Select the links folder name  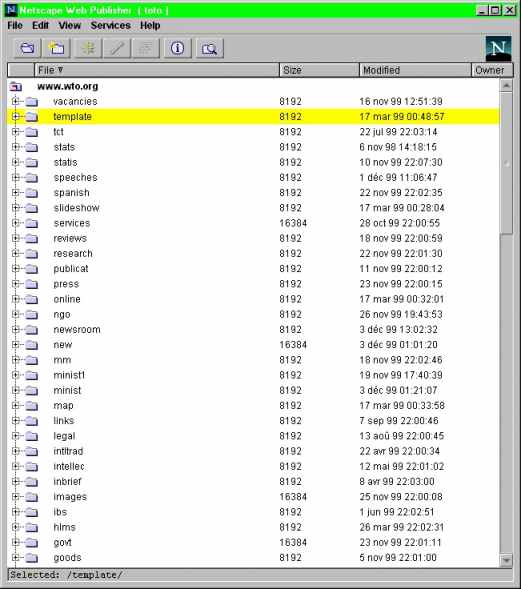(63, 421)
